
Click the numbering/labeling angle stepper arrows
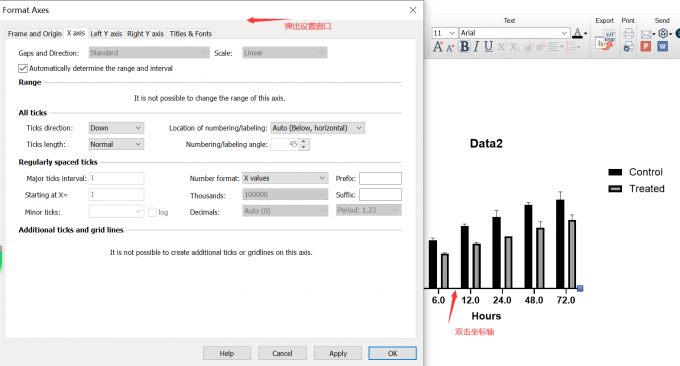304,144
